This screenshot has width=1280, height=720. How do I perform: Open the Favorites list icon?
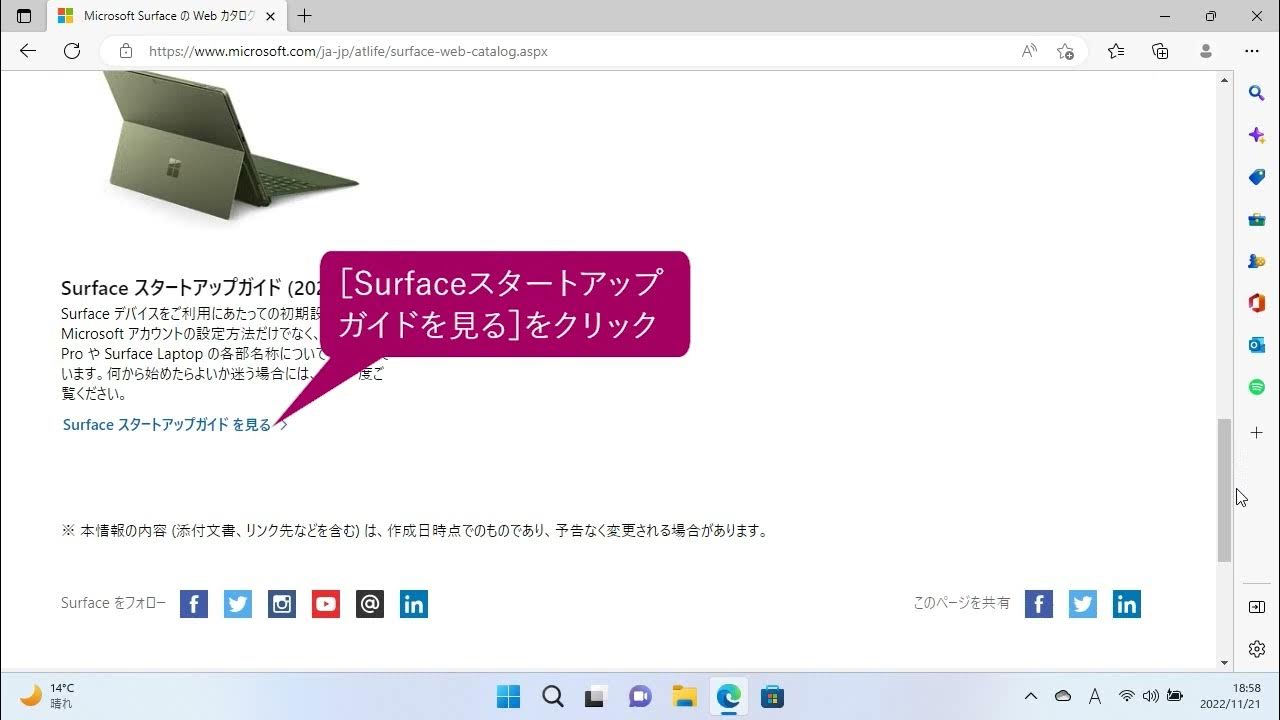pos(1116,51)
